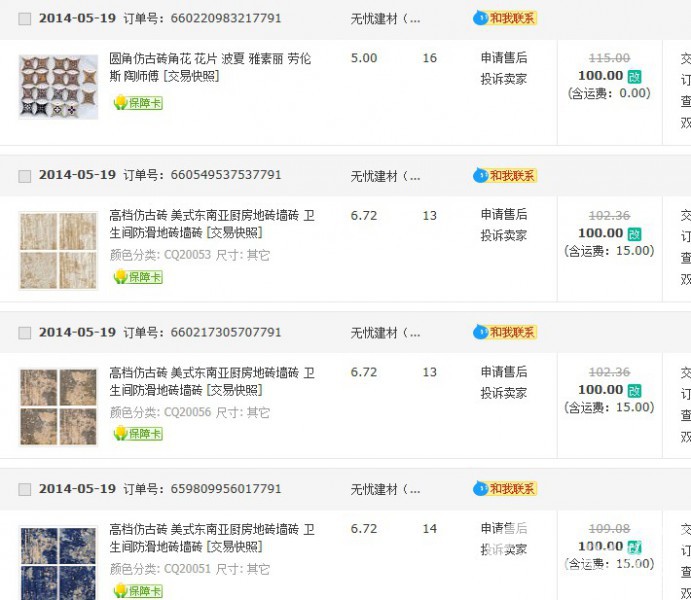Screen dimensions: 691x600
Task: Open 申请售后 link in the first order
Action: (x=504, y=57)
